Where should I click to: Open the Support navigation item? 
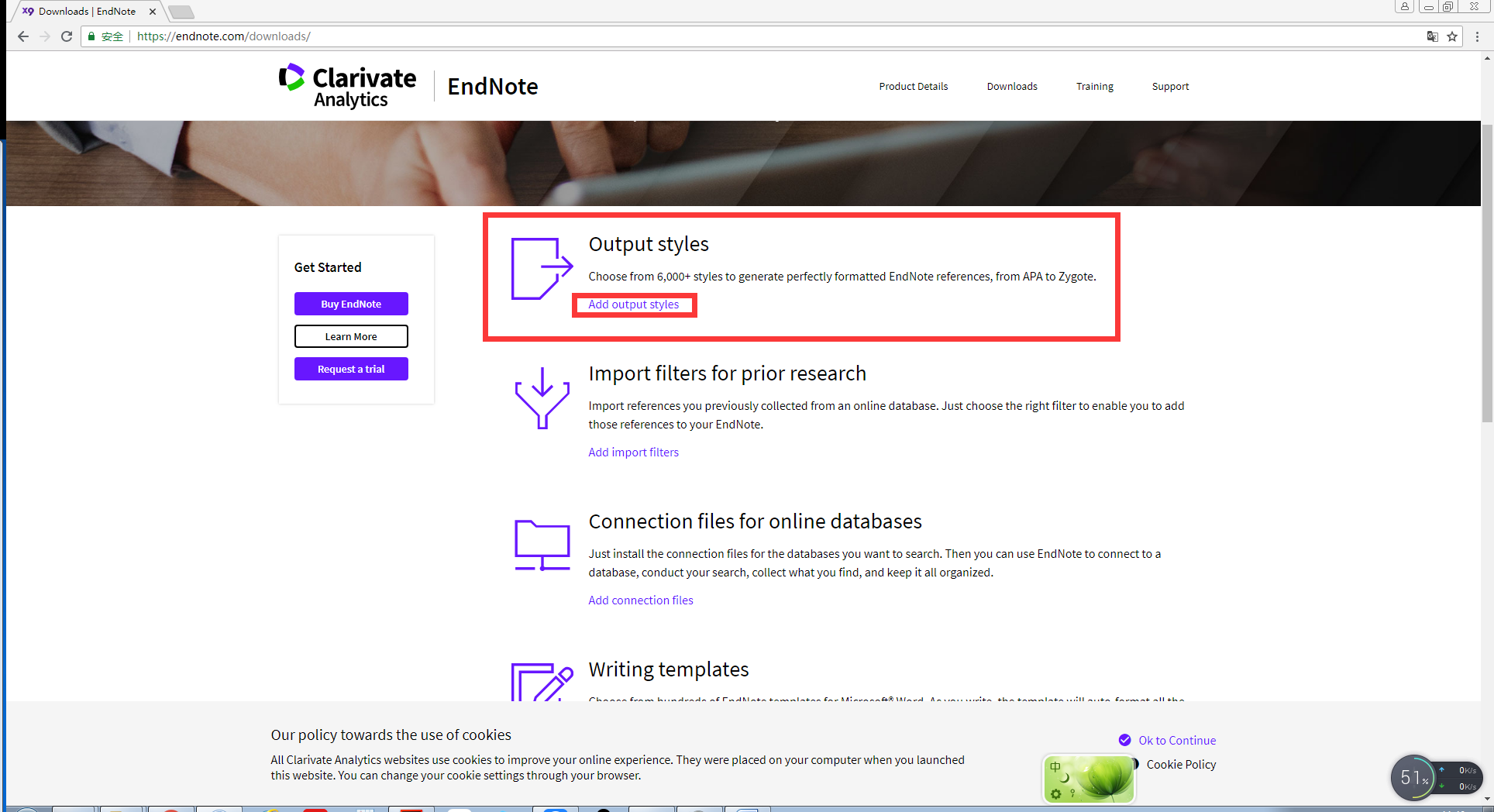1170,87
